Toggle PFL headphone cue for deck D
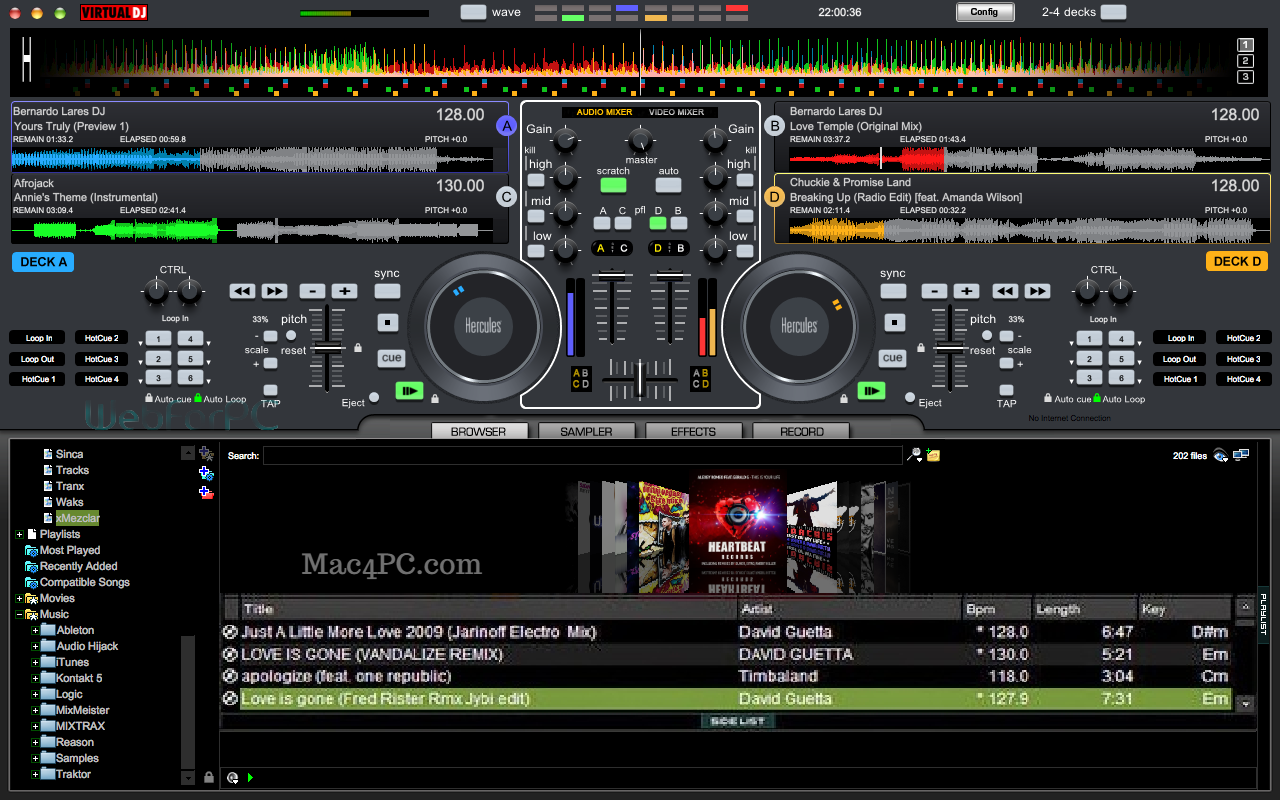This screenshot has height=800, width=1280. coord(658,223)
